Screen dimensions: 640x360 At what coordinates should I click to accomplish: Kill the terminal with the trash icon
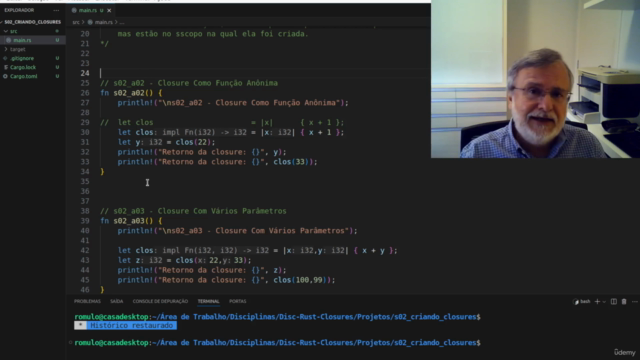click(x=624, y=302)
